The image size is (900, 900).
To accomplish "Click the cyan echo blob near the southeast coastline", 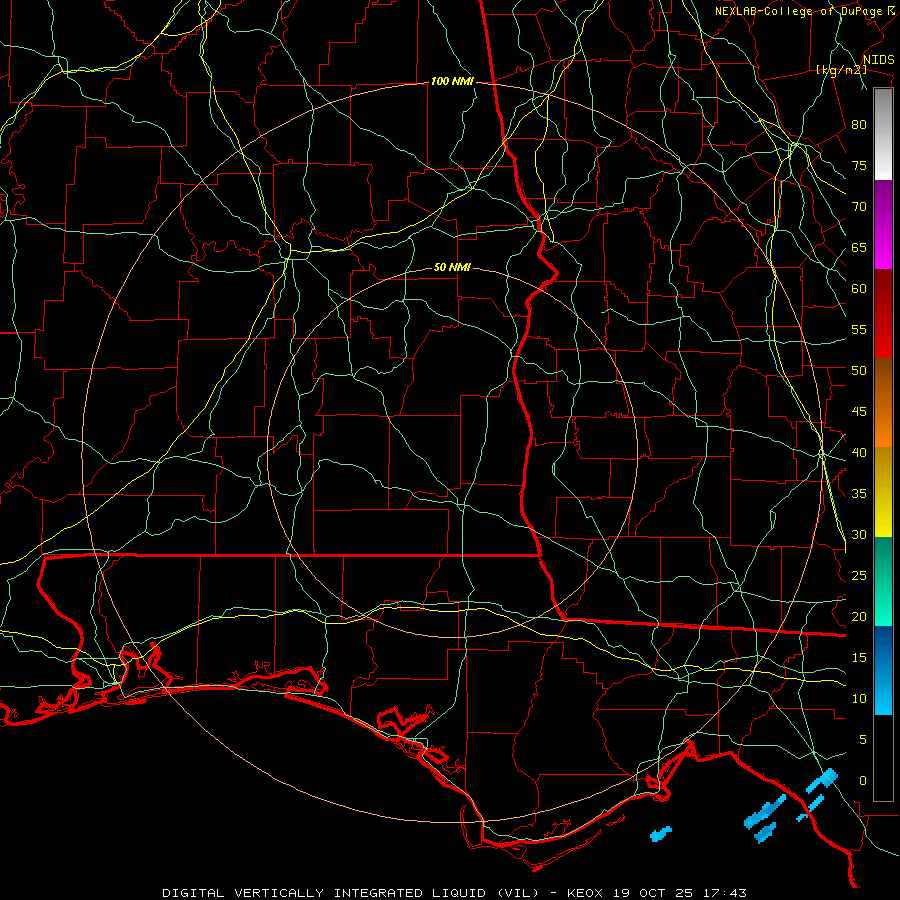I will tap(823, 781).
